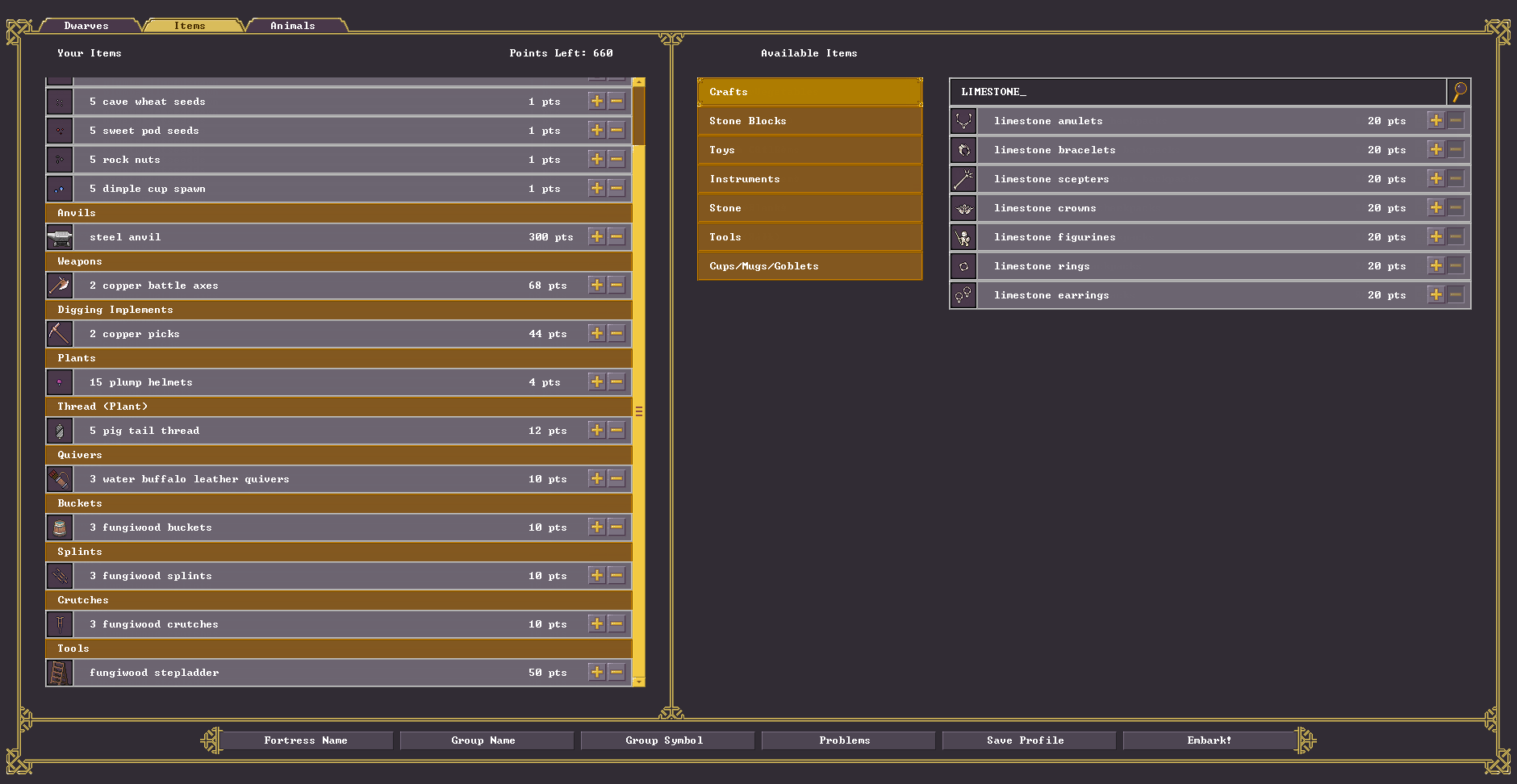Click the copper battle axes icon
The image size is (1517, 784).
[60, 286]
